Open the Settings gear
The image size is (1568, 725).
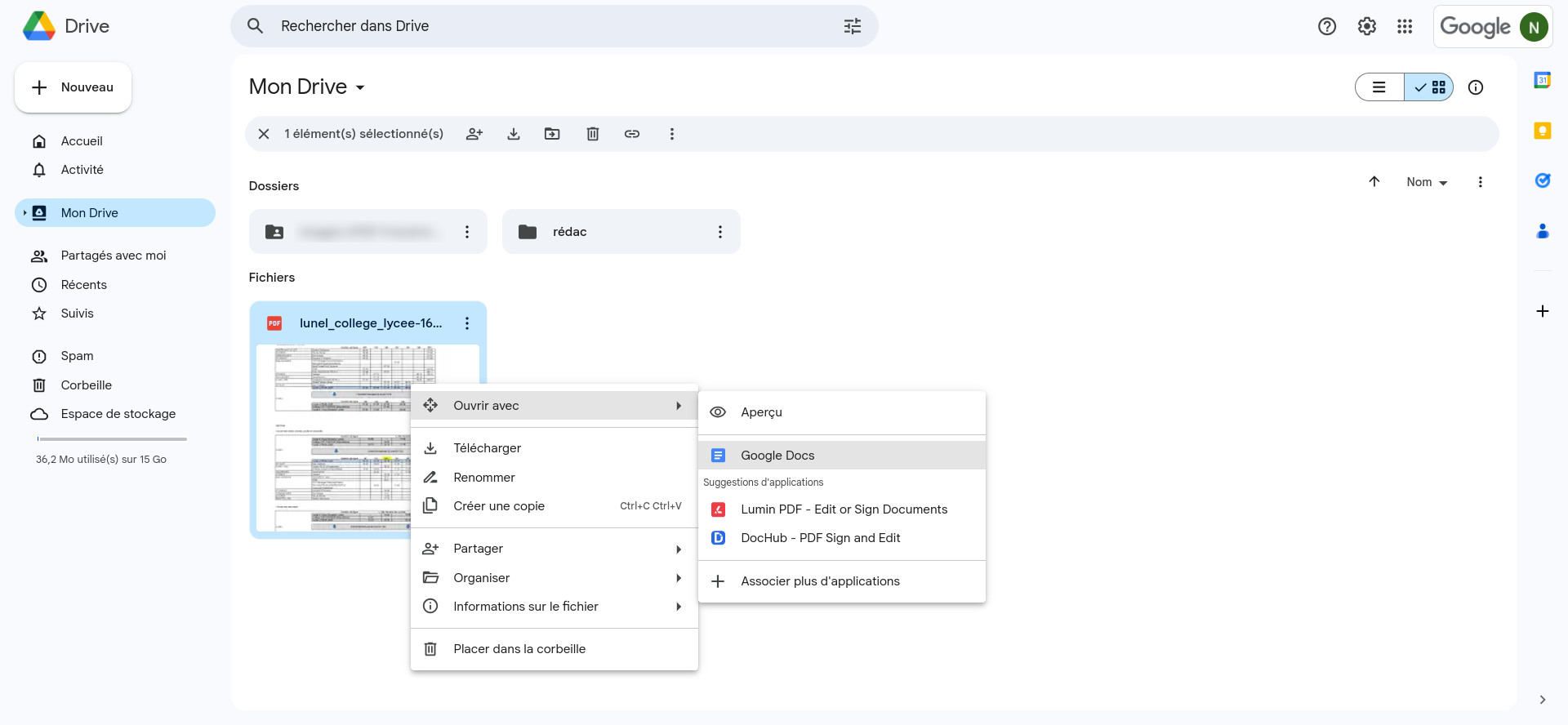coord(1367,26)
